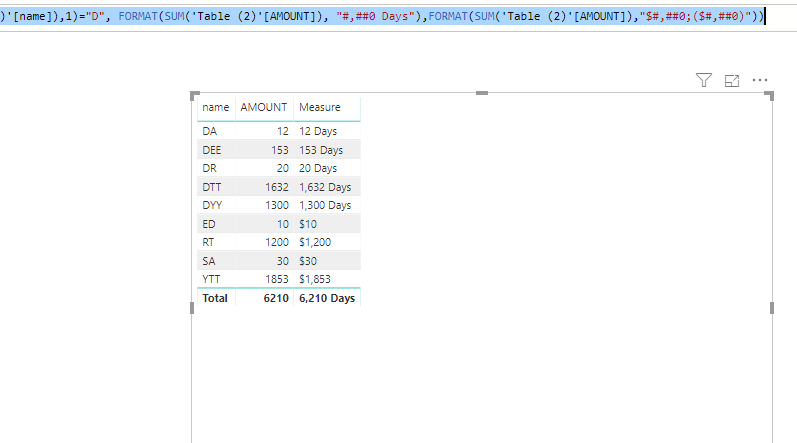Viewport: 797px width, 443px height.
Task: Click the $30 measure cell
Action: pyautogui.click(x=308, y=261)
